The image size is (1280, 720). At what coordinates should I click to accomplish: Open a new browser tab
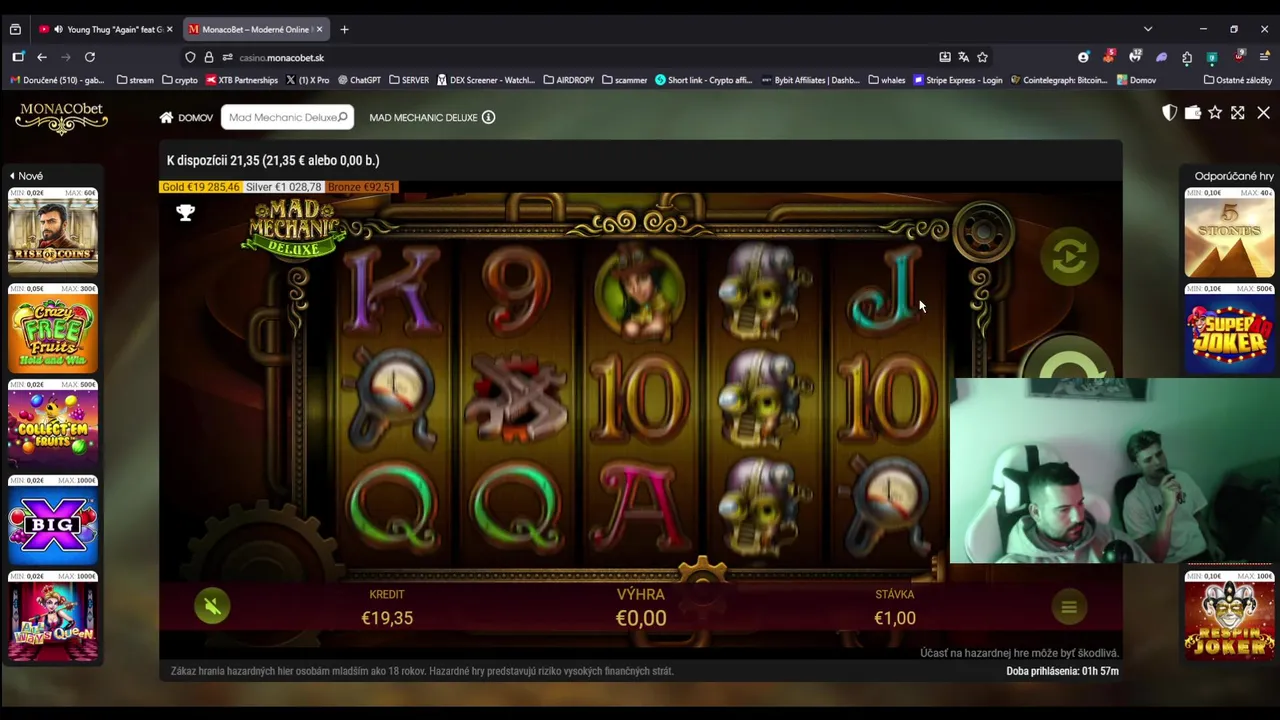[x=344, y=29]
